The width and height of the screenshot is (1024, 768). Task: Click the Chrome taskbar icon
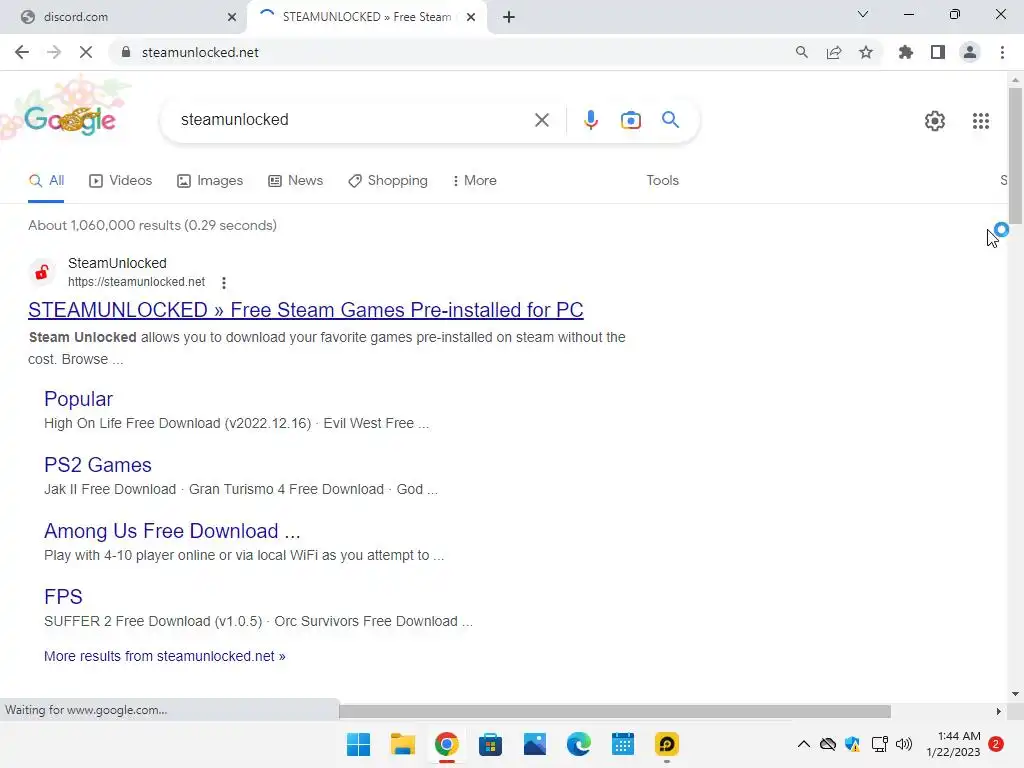coord(446,744)
